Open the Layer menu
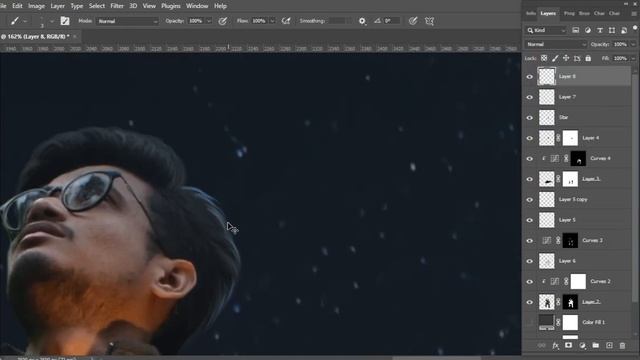The image size is (640, 360). pos(58,6)
